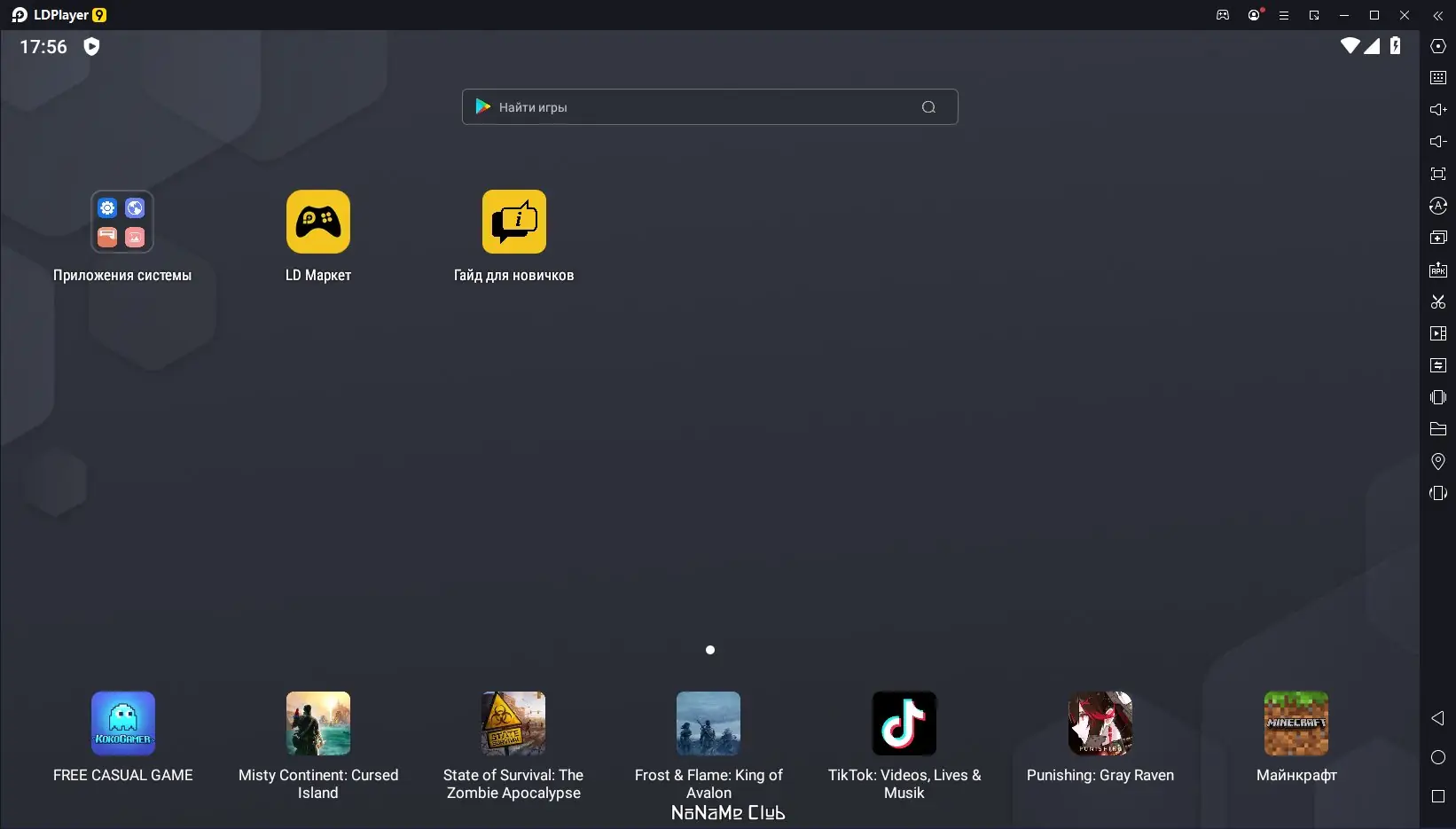
Task: Take a screenshot with the scissors icon
Action: tap(1438, 301)
